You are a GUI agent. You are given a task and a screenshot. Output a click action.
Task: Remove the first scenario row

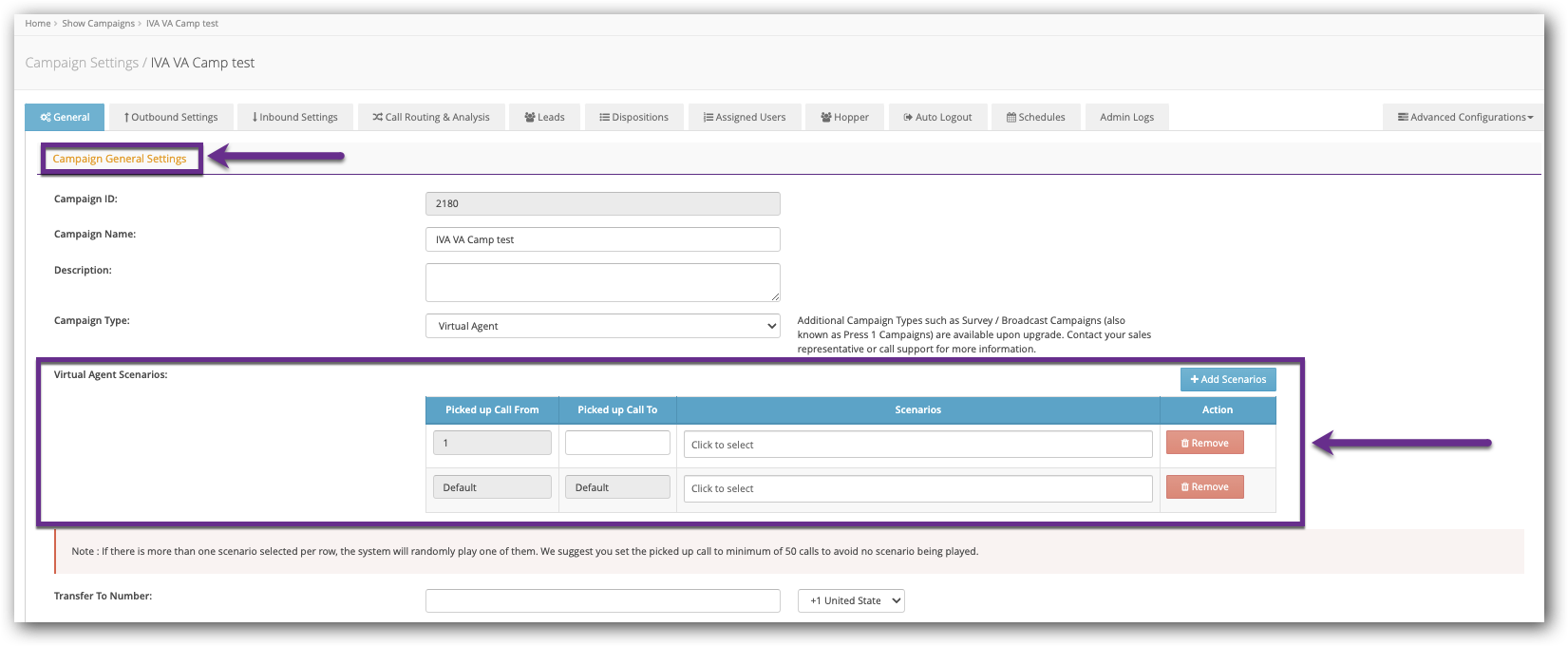click(x=1204, y=443)
